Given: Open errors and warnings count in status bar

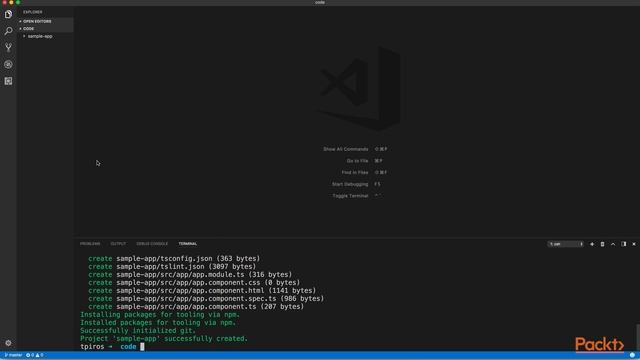Looking at the screenshot, I should [35, 356].
